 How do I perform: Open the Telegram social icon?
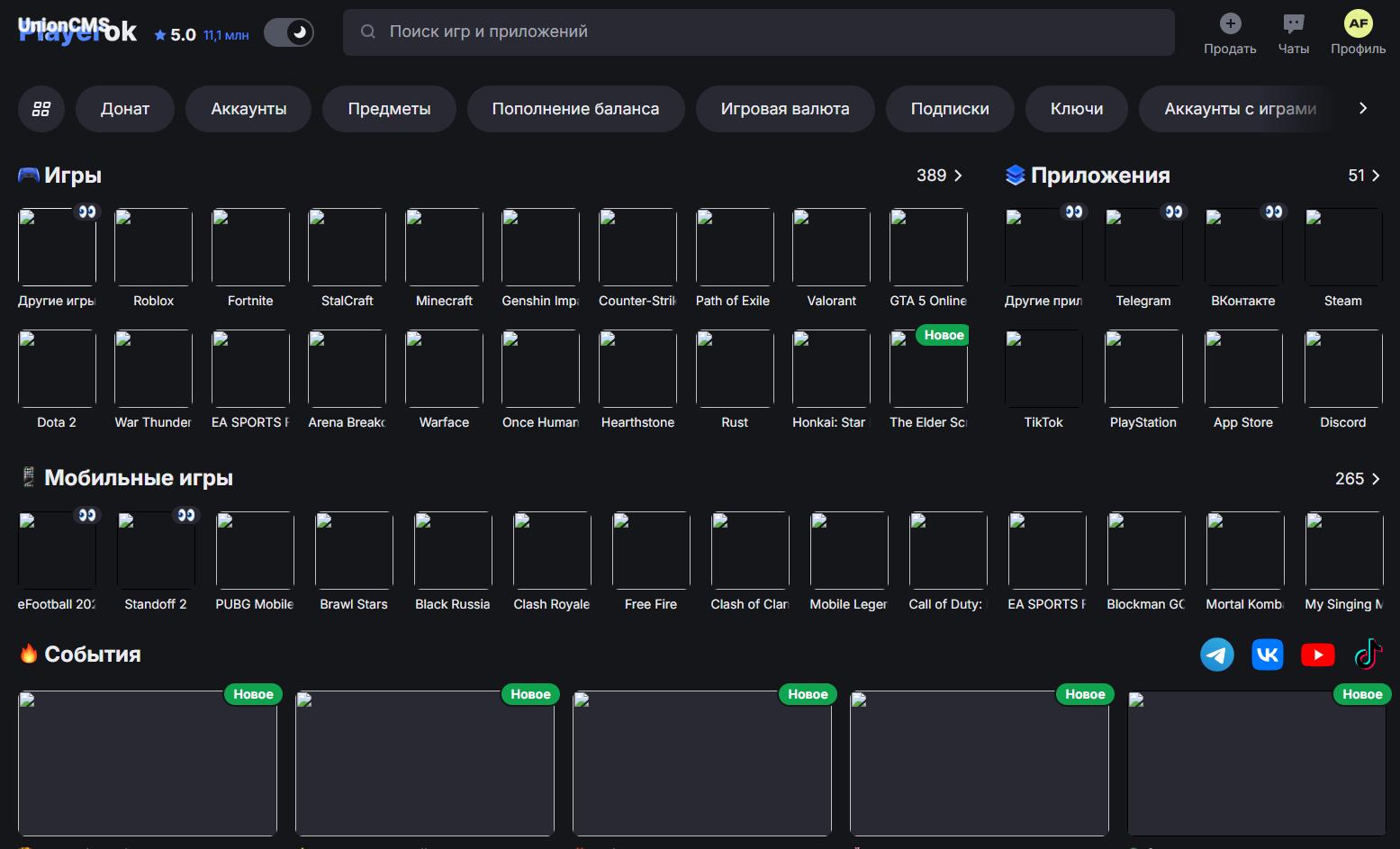[1217, 655]
